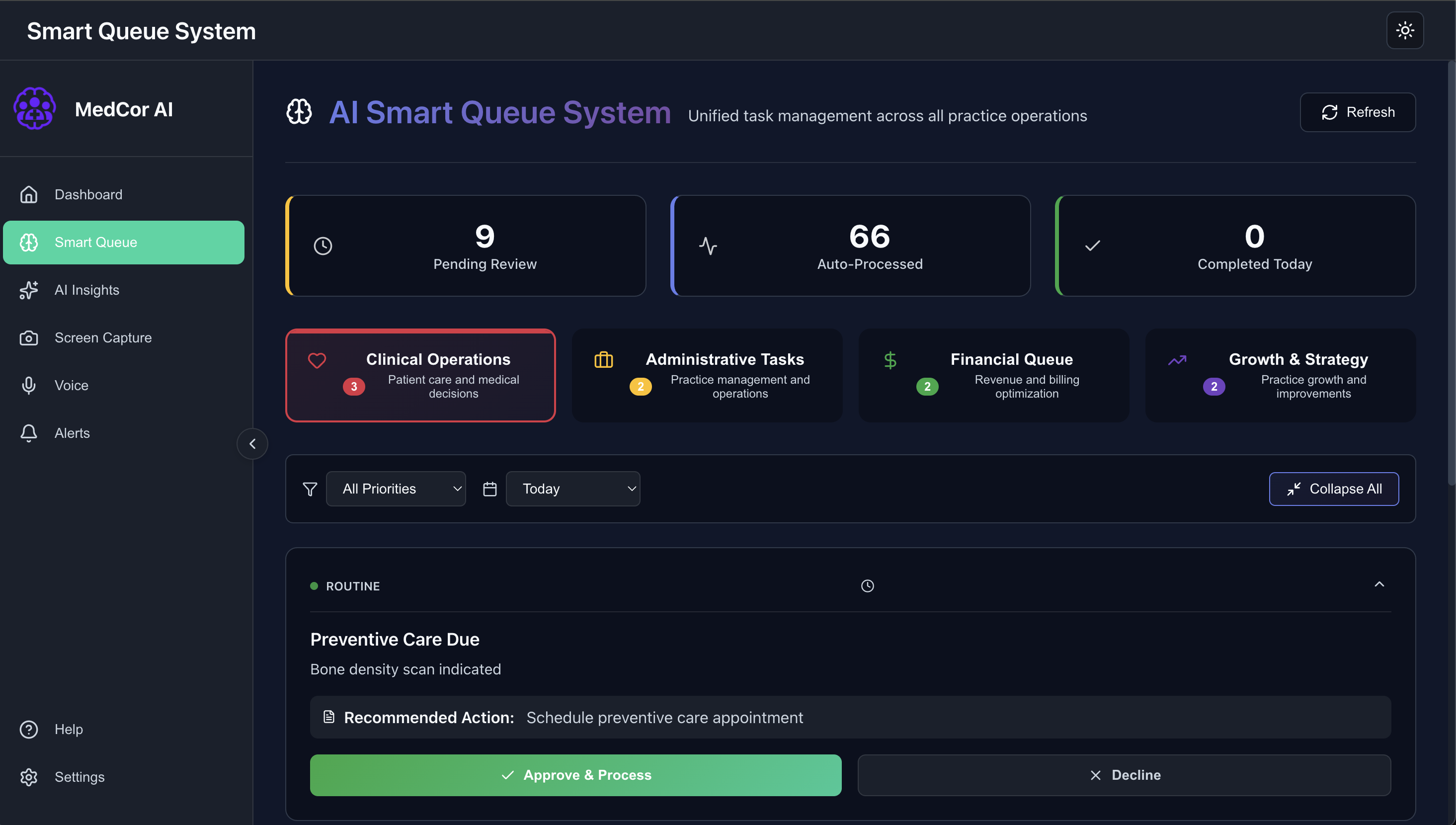Image resolution: width=1456 pixels, height=825 pixels.
Task: Select the Financial Queue category card
Action: click(x=993, y=376)
